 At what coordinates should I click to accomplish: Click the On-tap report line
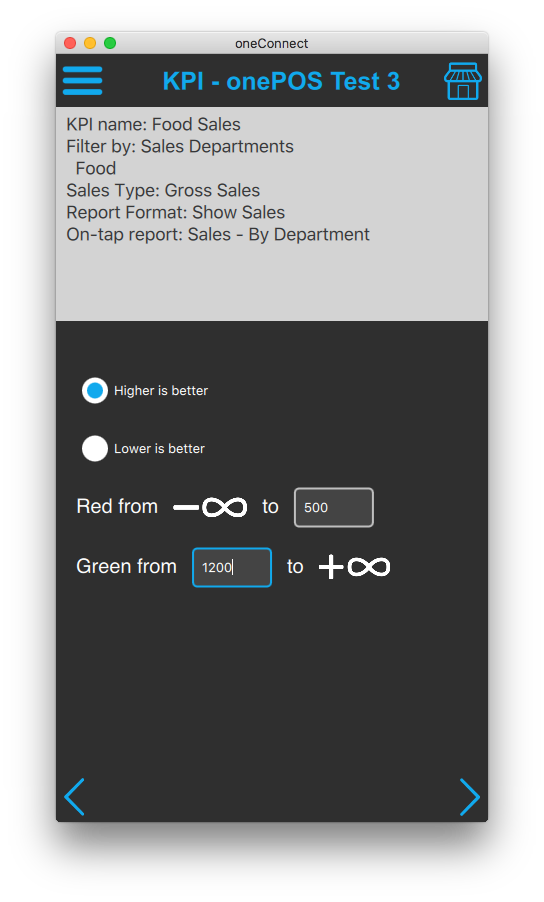tap(218, 234)
